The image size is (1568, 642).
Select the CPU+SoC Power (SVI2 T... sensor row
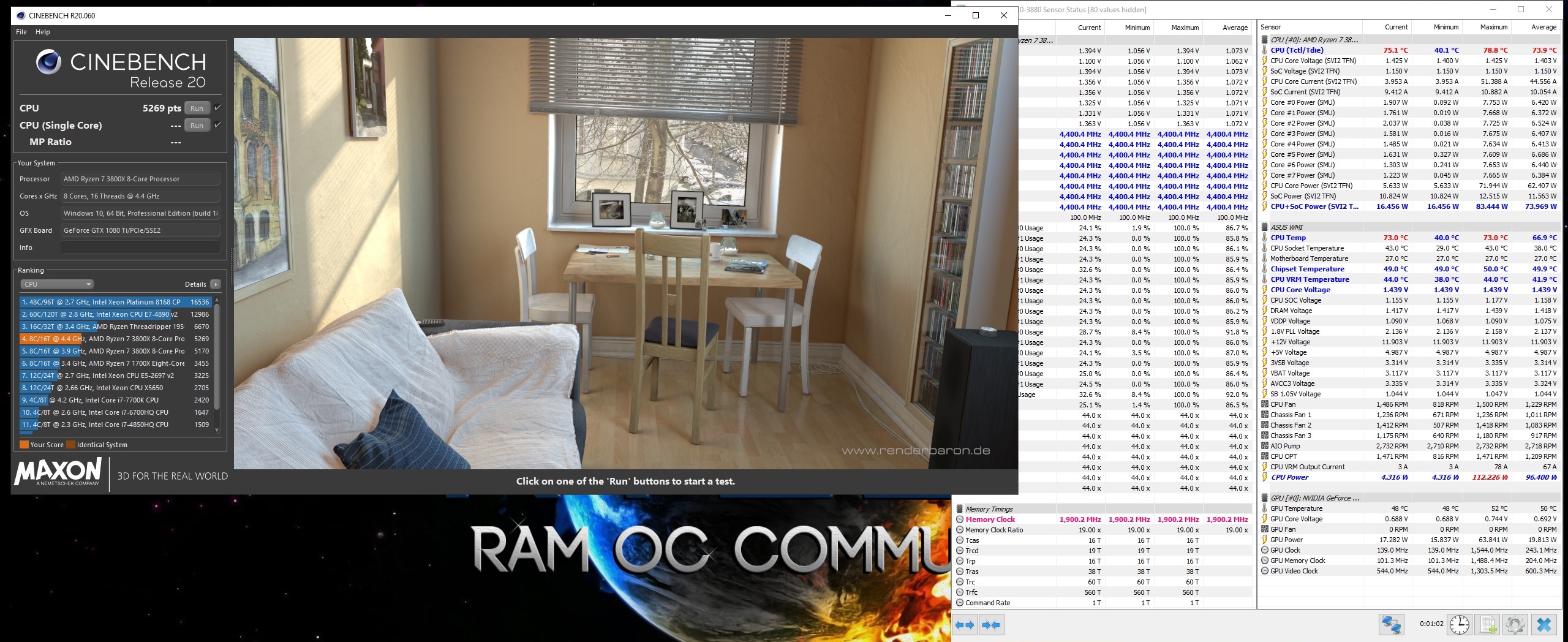click(x=1409, y=206)
